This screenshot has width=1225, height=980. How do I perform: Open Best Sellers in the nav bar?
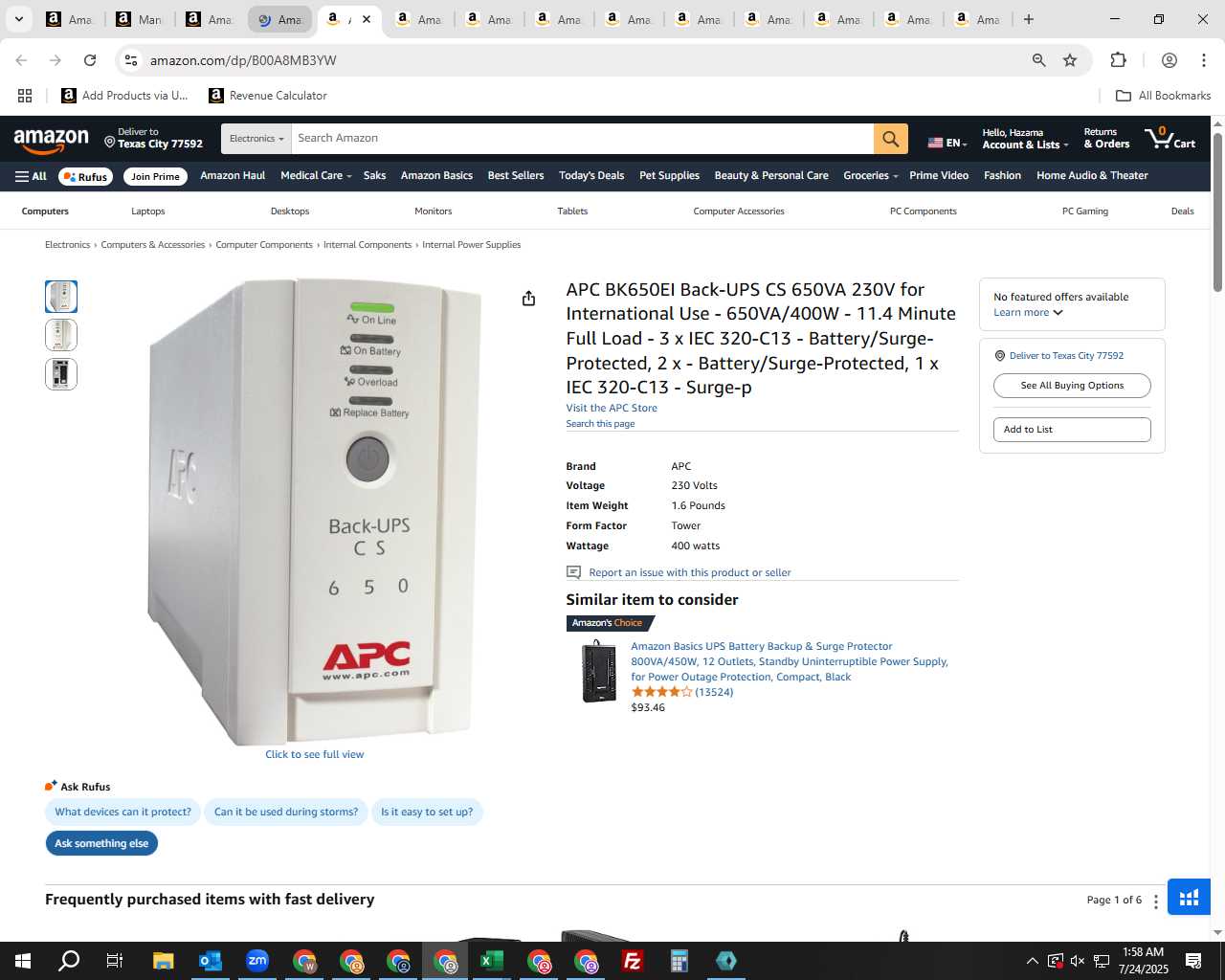[516, 175]
